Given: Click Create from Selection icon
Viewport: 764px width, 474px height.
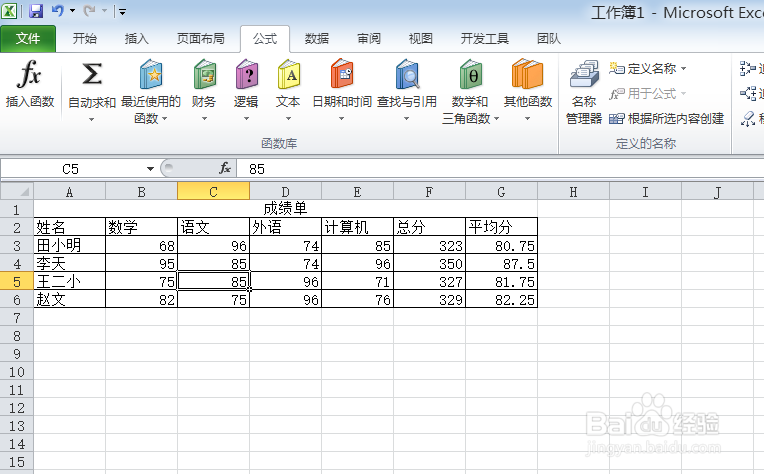Looking at the screenshot, I should pyautogui.click(x=616, y=118).
